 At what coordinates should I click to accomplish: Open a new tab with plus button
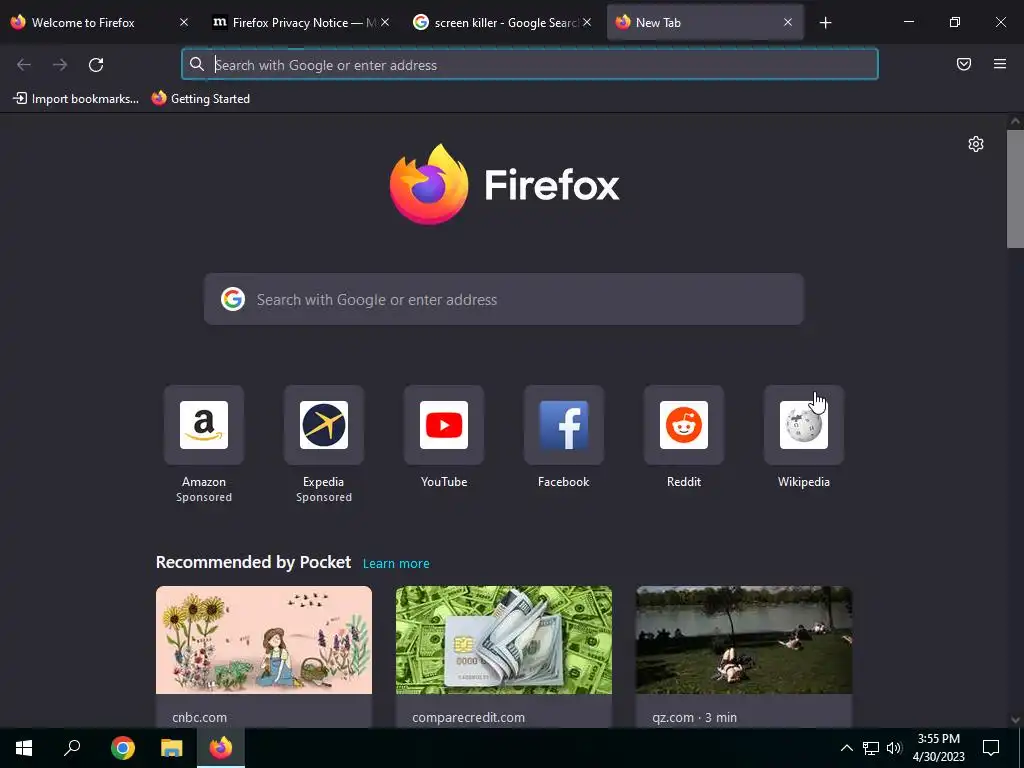point(825,23)
